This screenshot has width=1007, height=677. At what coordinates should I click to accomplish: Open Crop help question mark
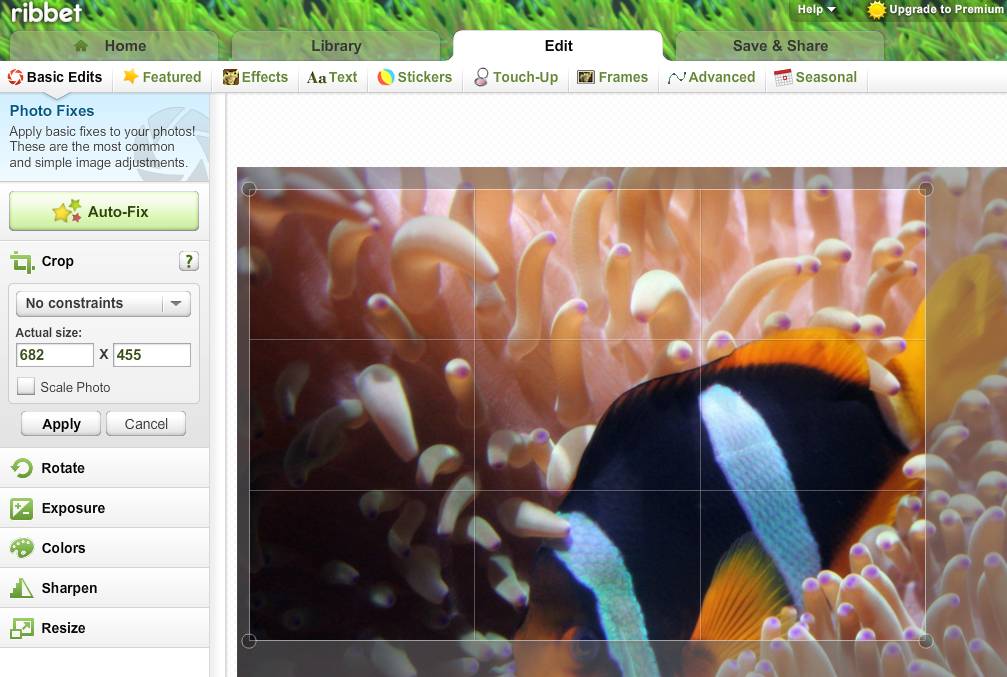188,261
